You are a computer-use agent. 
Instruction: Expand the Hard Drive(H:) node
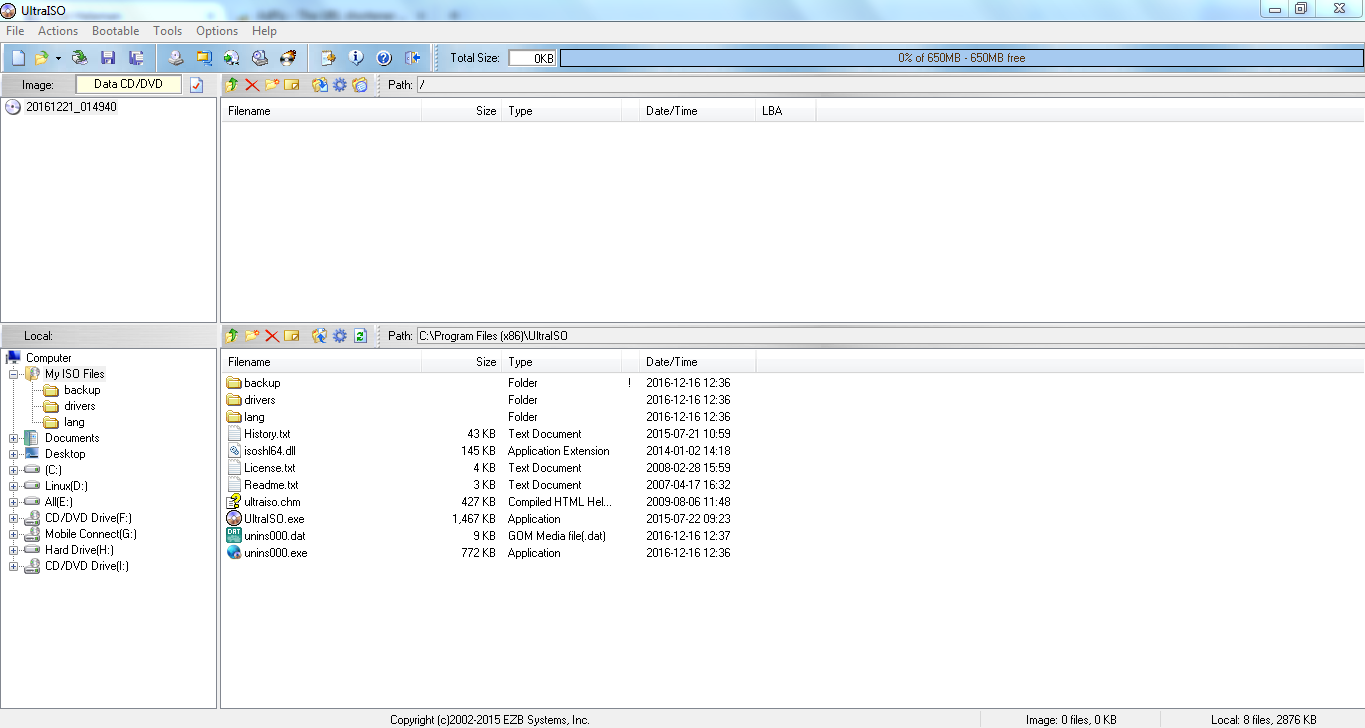point(13,550)
